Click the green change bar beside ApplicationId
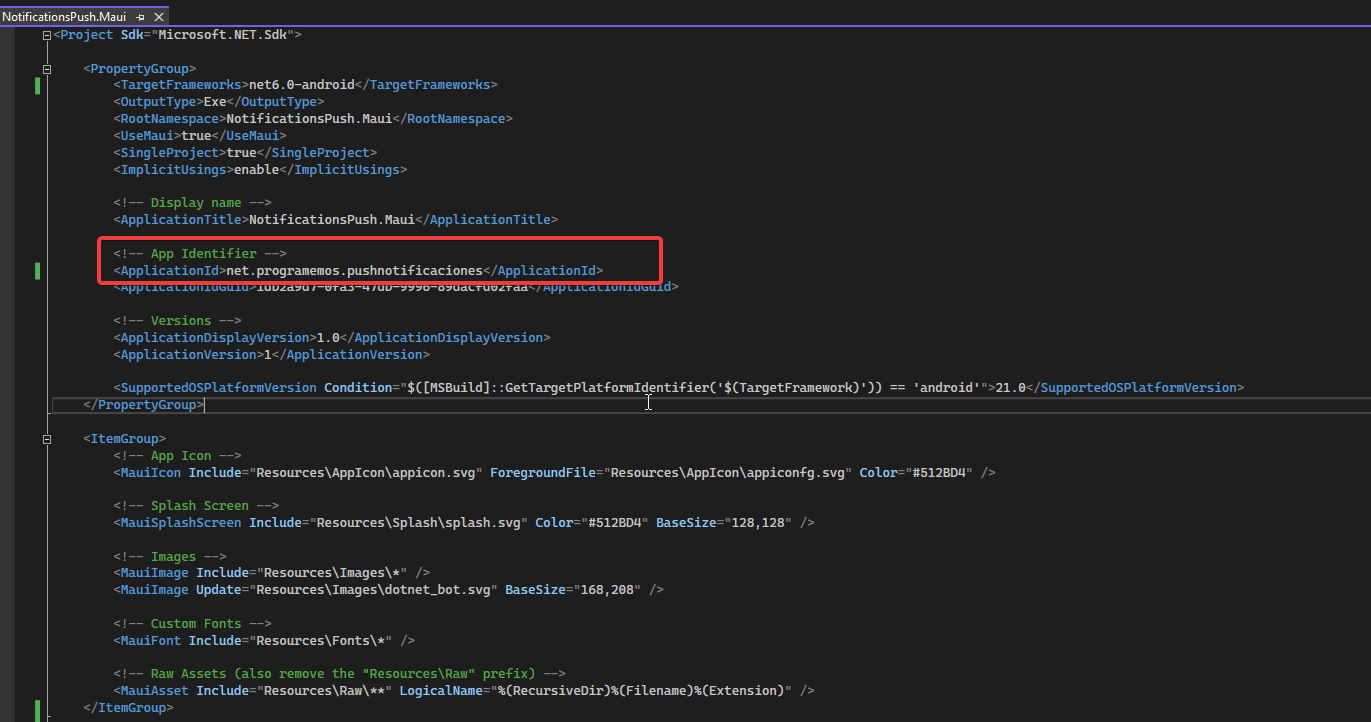Image resolution: width=1371 pixels, height=722 pixels. [x=37, y=270]
